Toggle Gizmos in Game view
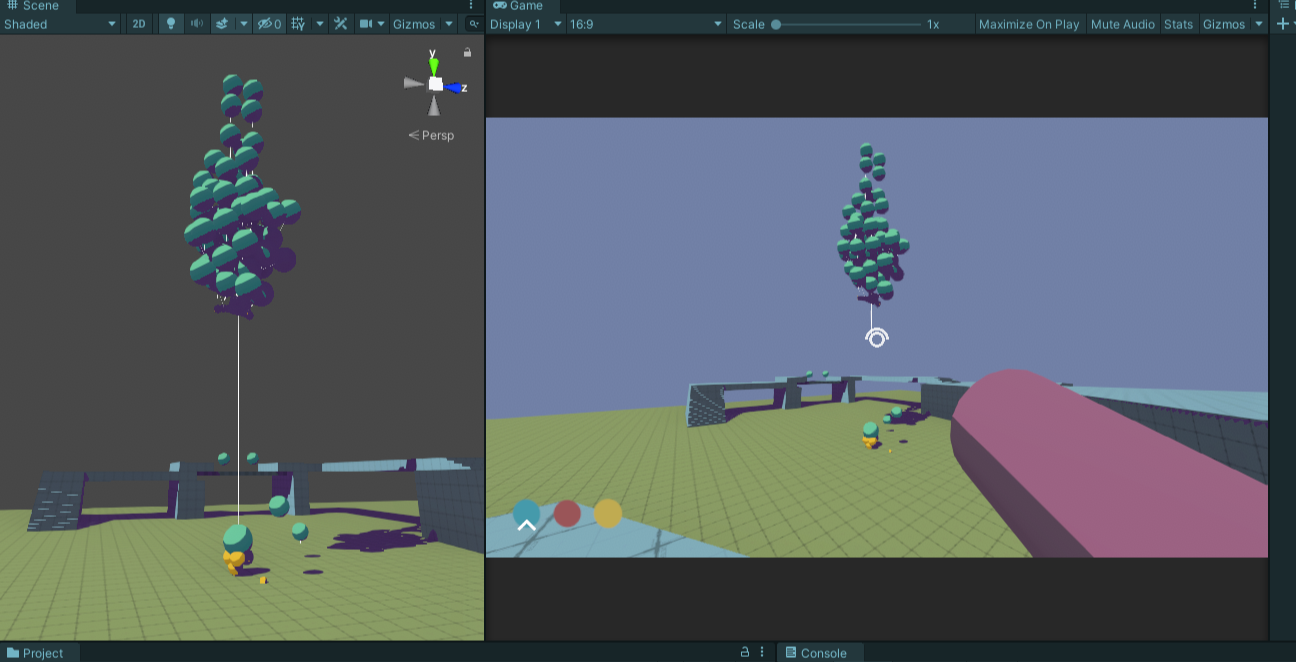 click(x=1224, y=24)
